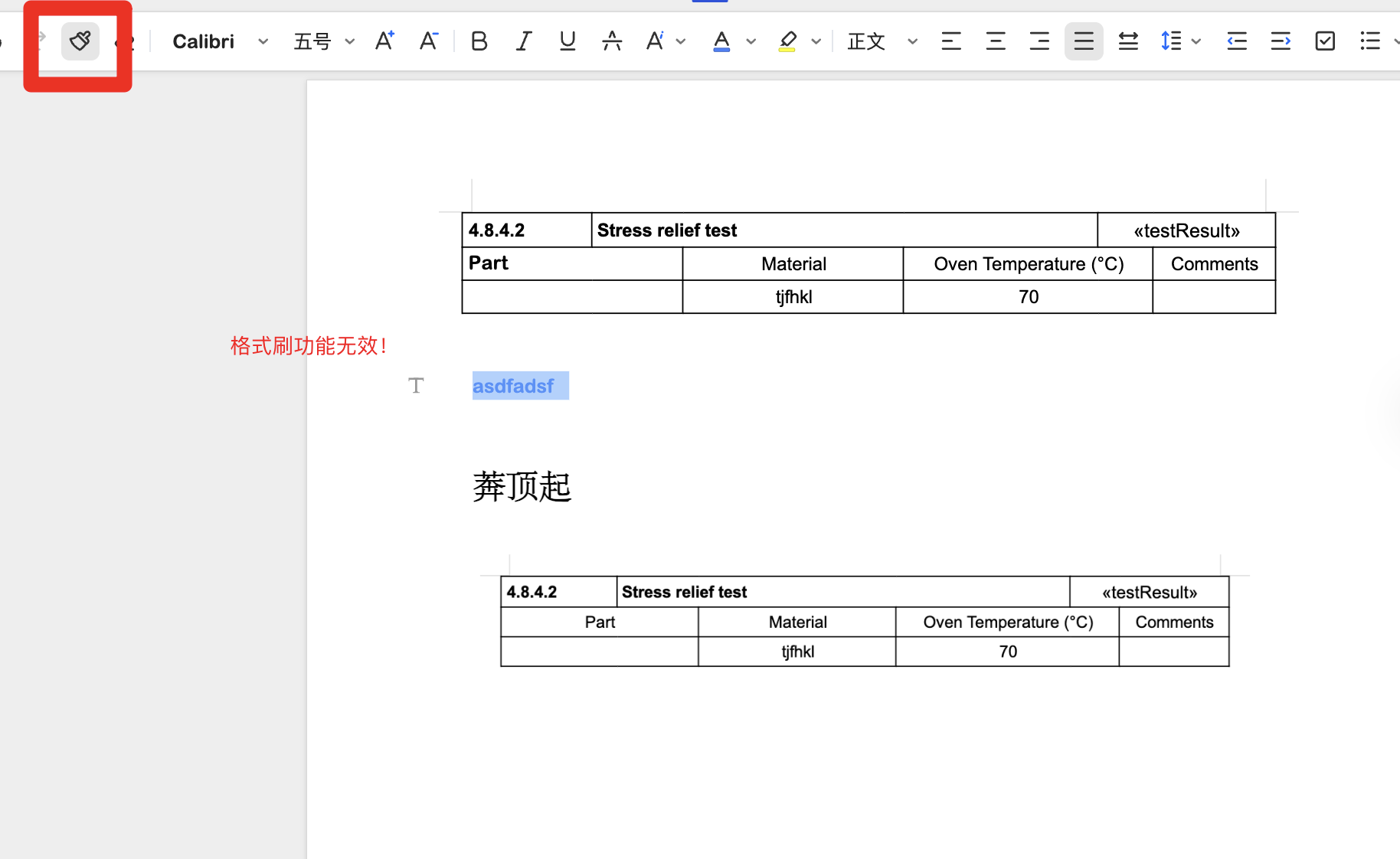Viewport: 1400px width, 859px height.
Task: Click the paragraph T handle beside asdfadsf
Action: [416, 385]
